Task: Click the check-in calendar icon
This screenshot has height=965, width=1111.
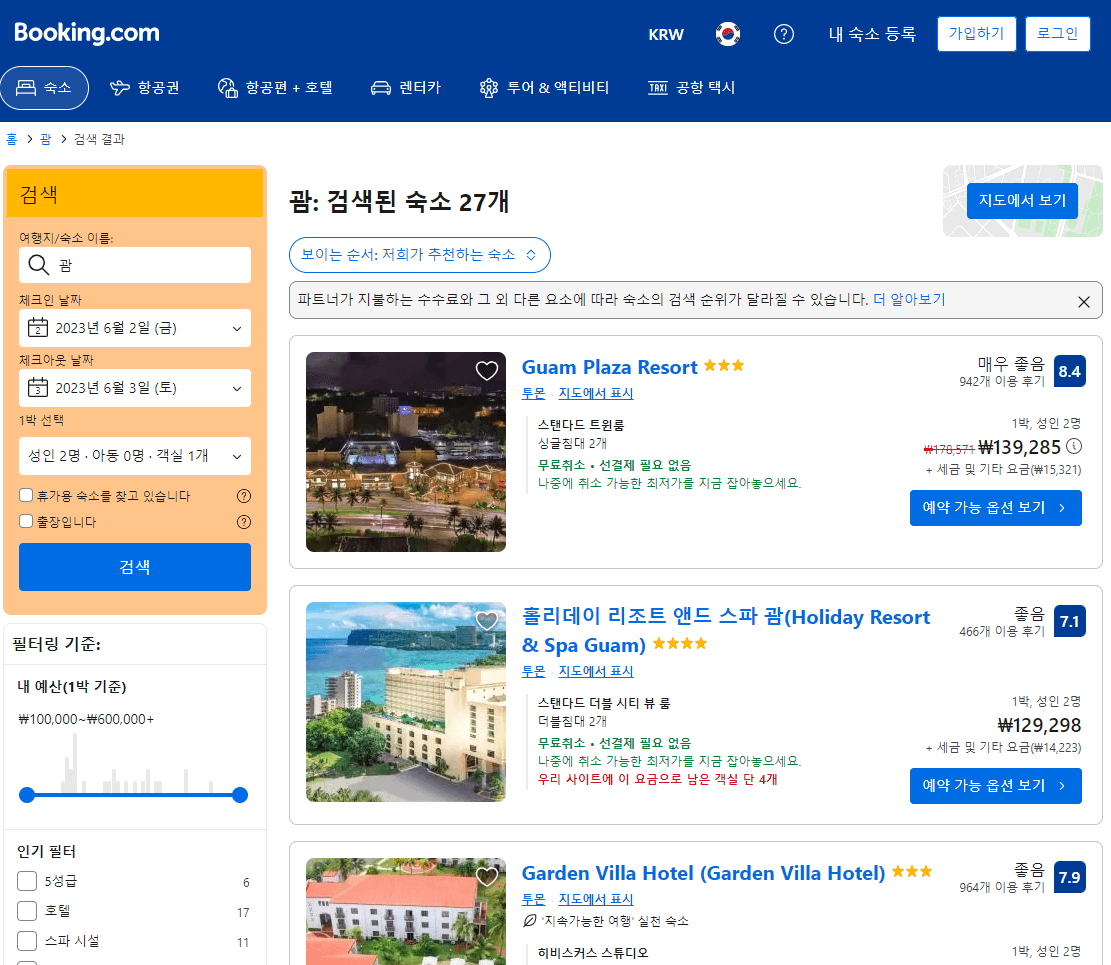Action: click(38, 328)
